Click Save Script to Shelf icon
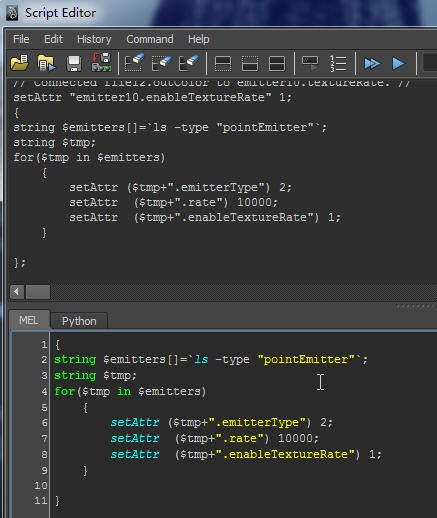Viewport: 437px width, 518px height. point(101,62)
